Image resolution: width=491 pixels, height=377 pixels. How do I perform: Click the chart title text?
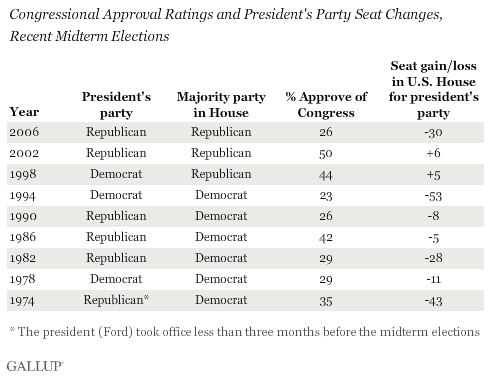[x=226, y=25]
